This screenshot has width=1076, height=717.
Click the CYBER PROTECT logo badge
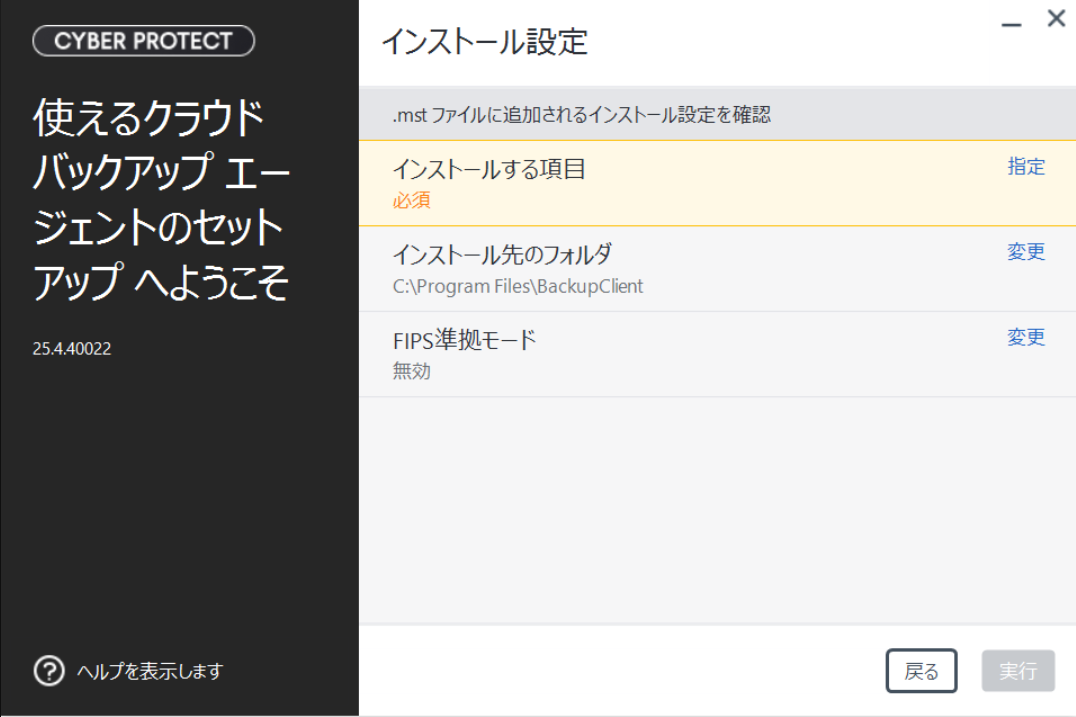point(143,40)
